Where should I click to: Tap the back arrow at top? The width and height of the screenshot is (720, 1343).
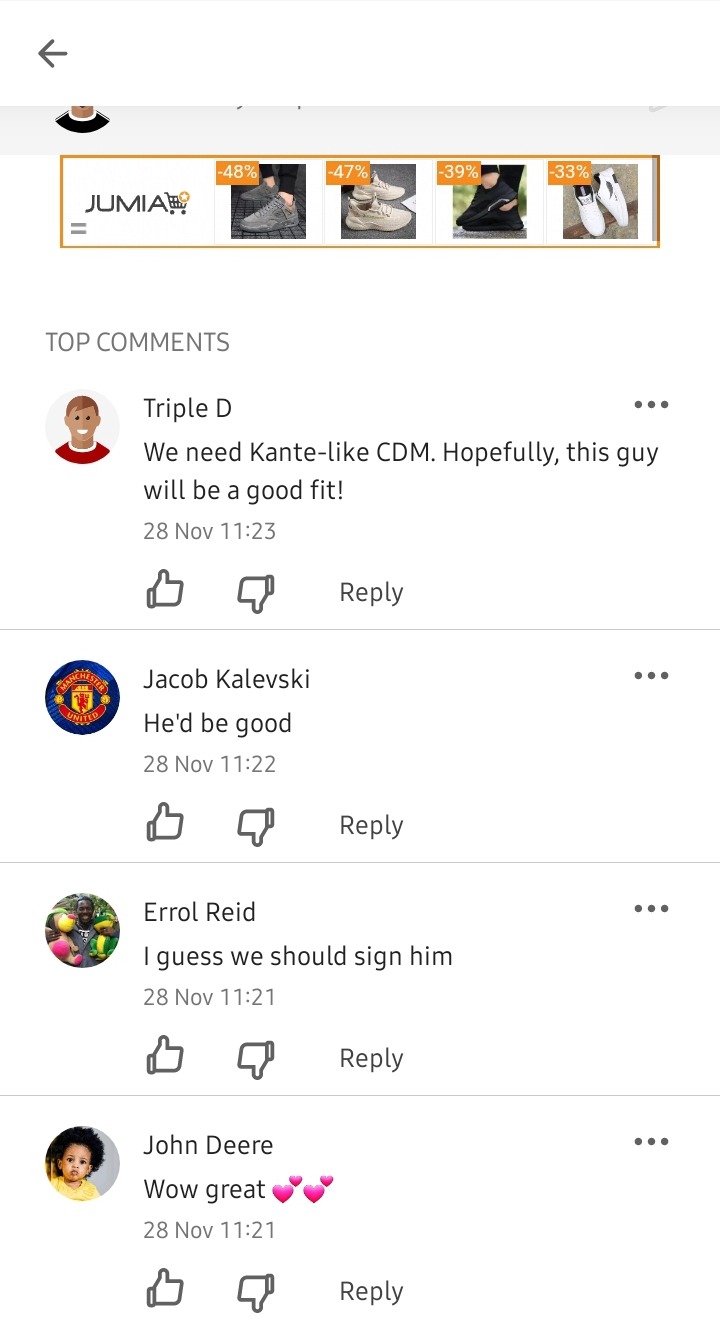pyautogui.click(x=52, y=53)
